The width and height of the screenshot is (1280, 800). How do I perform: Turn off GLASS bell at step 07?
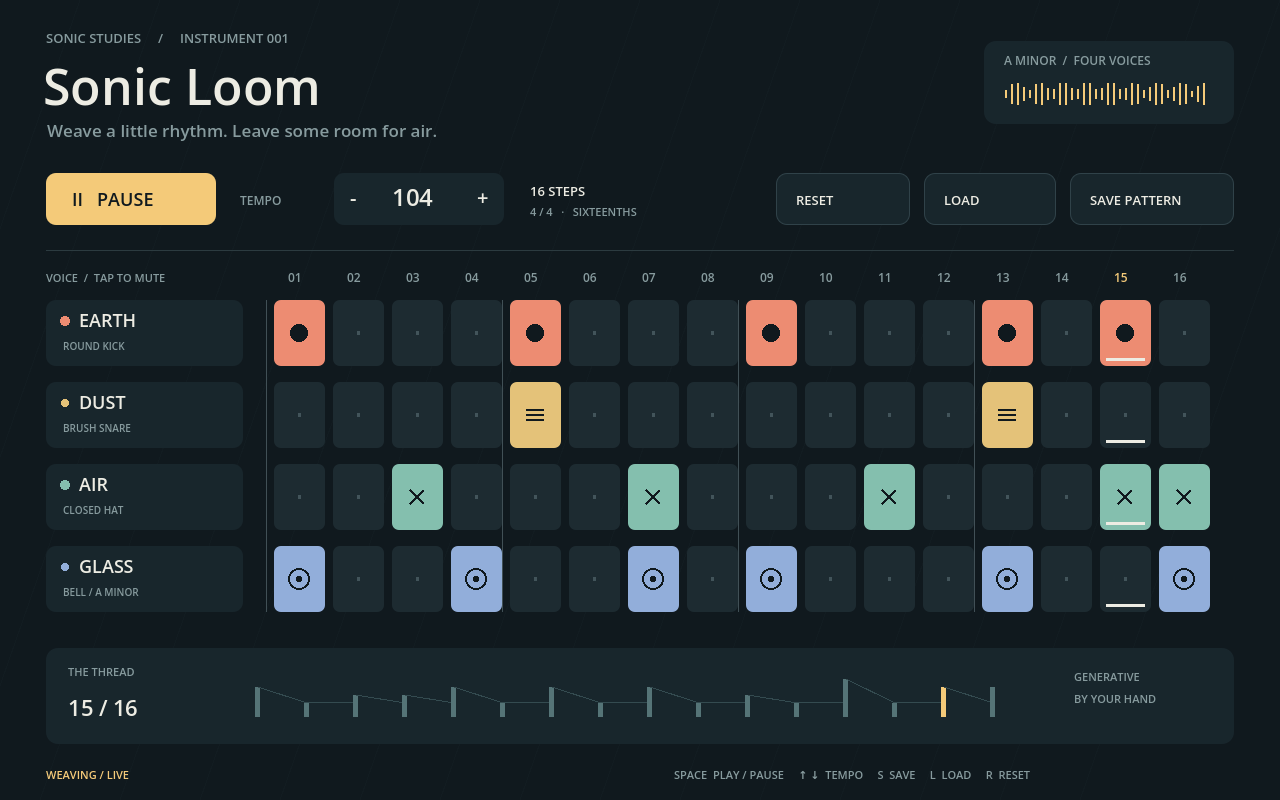point(653,579)
